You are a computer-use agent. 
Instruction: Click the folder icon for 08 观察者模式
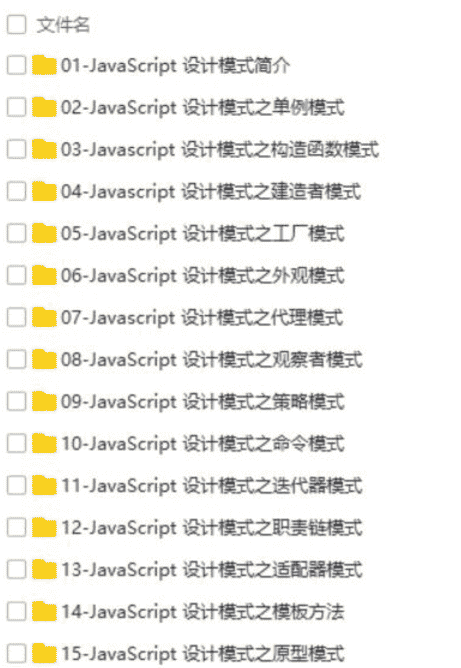click(44, 359)
